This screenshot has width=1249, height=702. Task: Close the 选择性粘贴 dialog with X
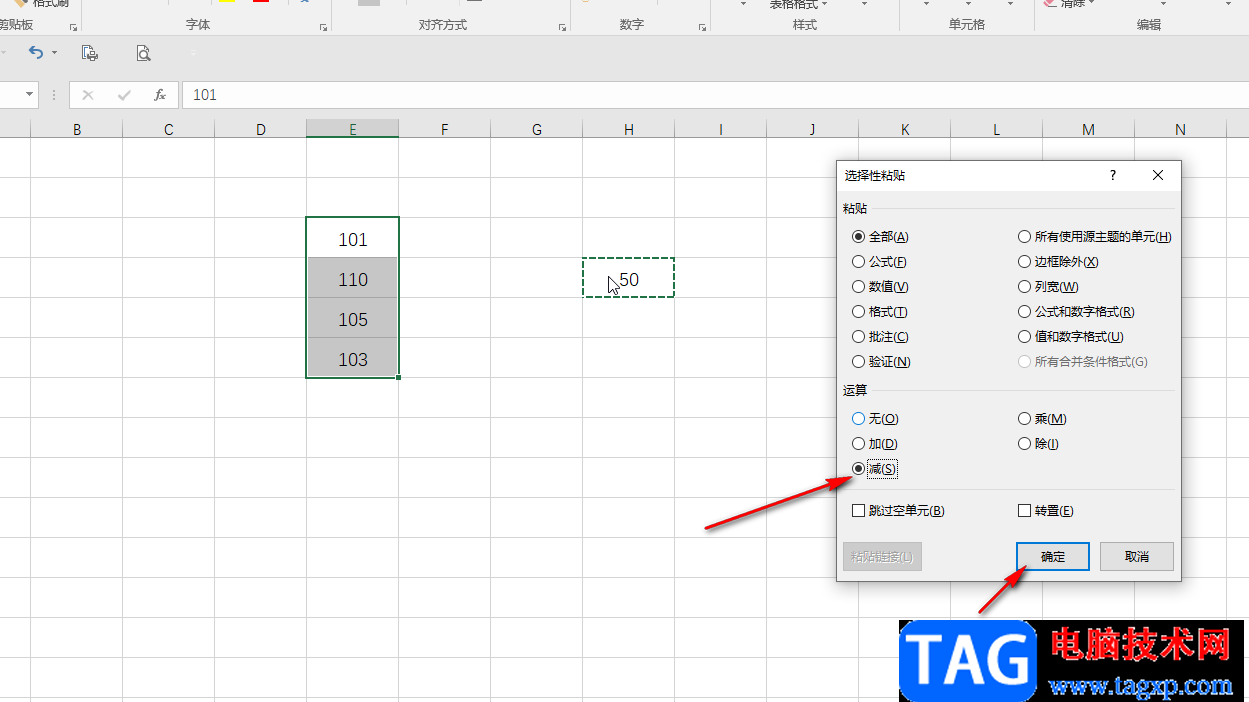1158,175
